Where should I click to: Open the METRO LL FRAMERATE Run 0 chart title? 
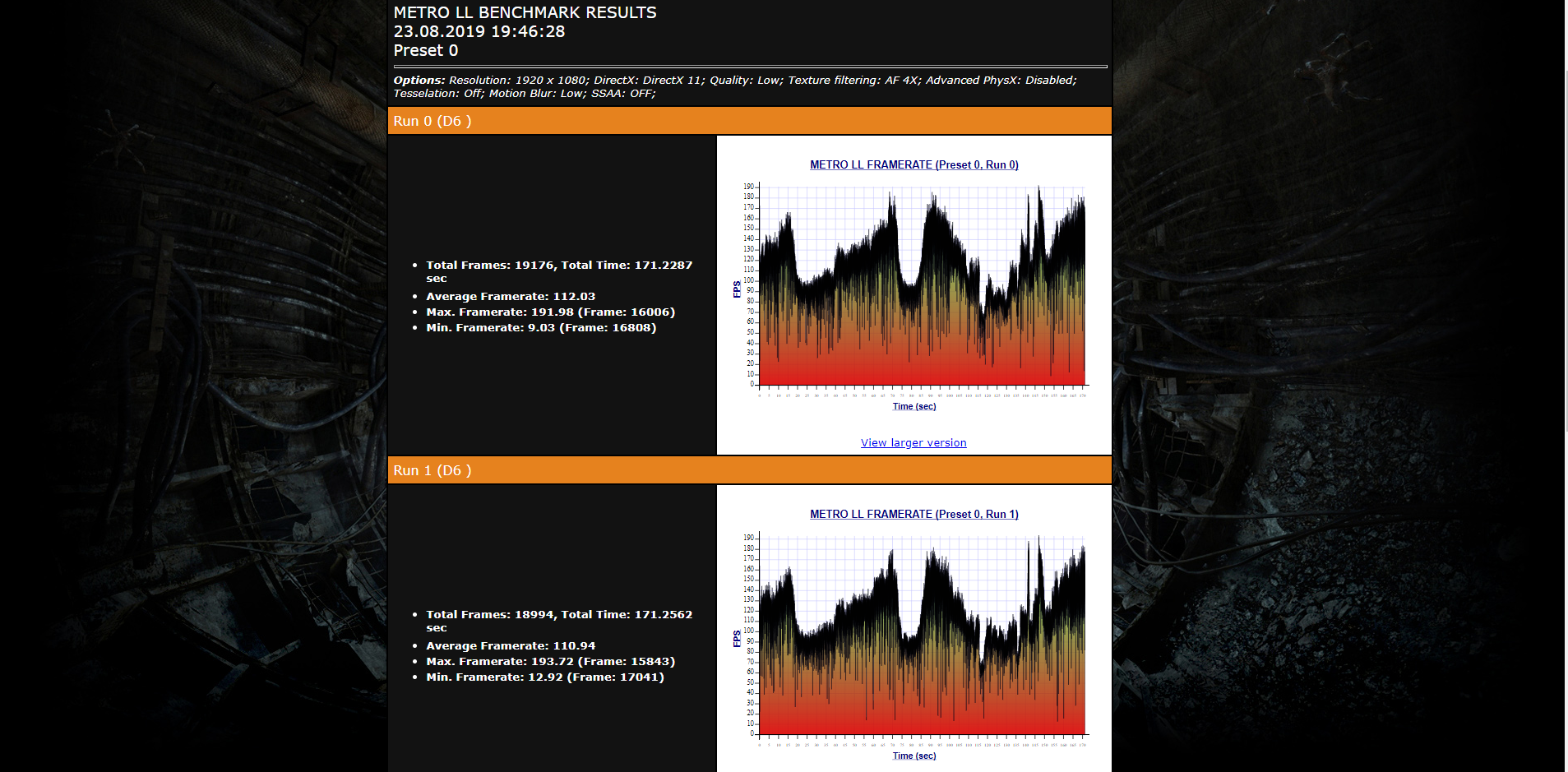(914, 164)
